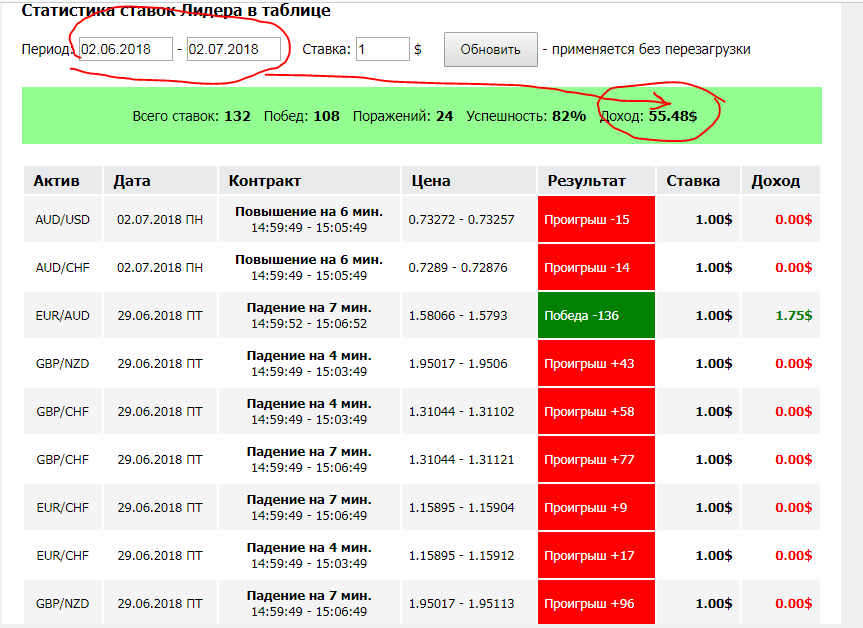Image resolution: width=863 pixels, height=628 pixels.
Task: Click the period end date field 02.07.2018
Action: tap(233, 49)
